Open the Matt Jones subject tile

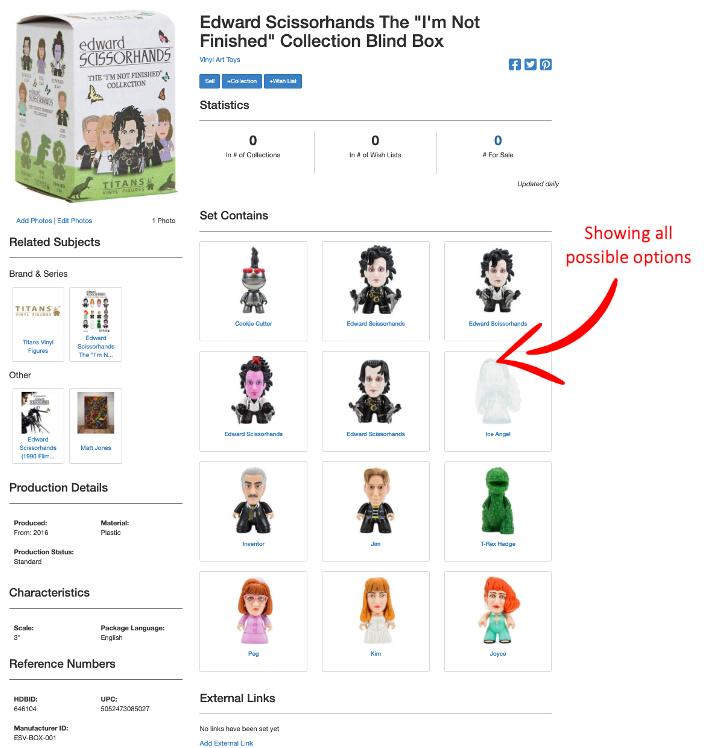tap(95, 426)
